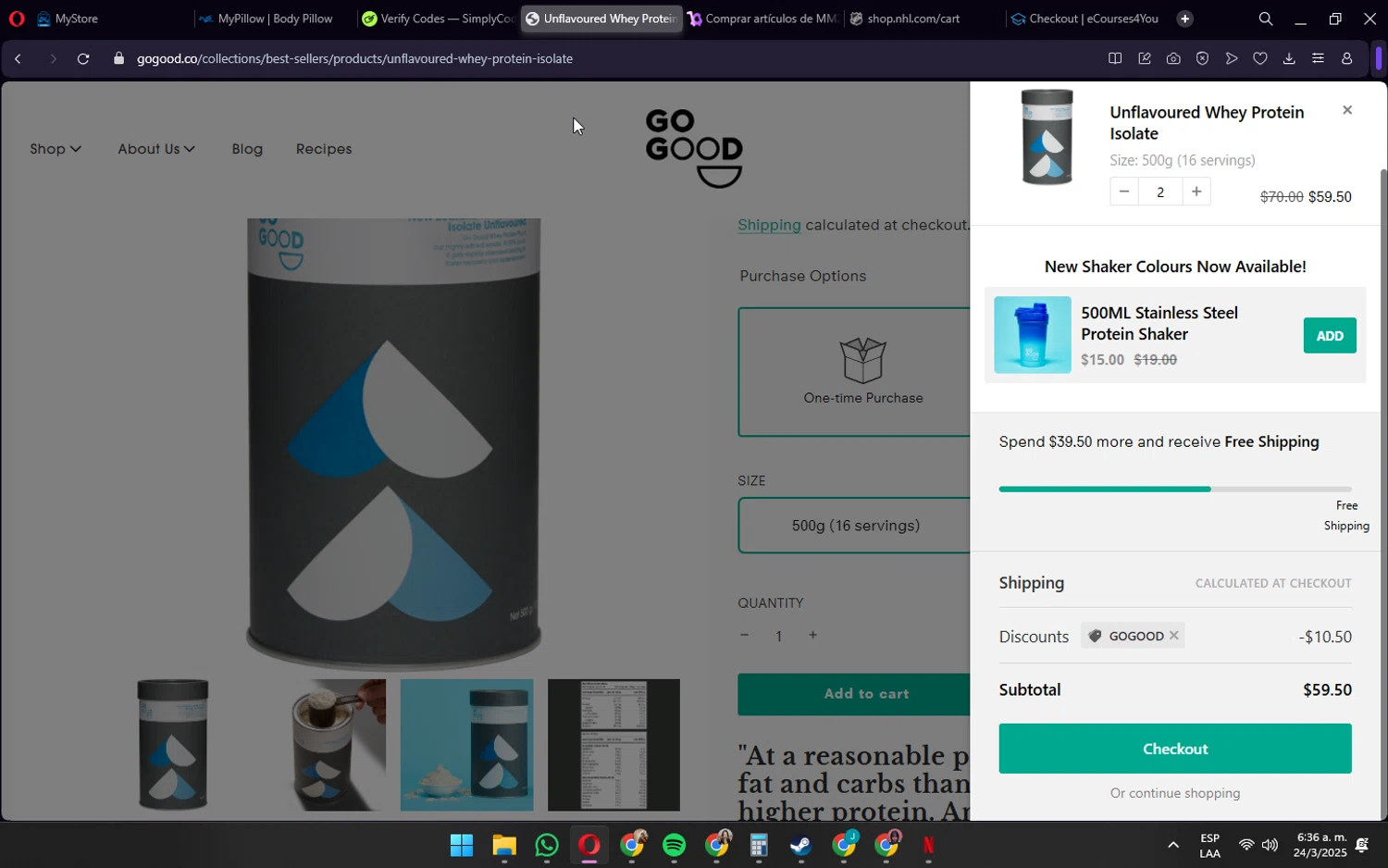Open the Calculator taskbar icon
Image resolution: width=1388 pixels, height=868 pixels.
tap(759, 845)
